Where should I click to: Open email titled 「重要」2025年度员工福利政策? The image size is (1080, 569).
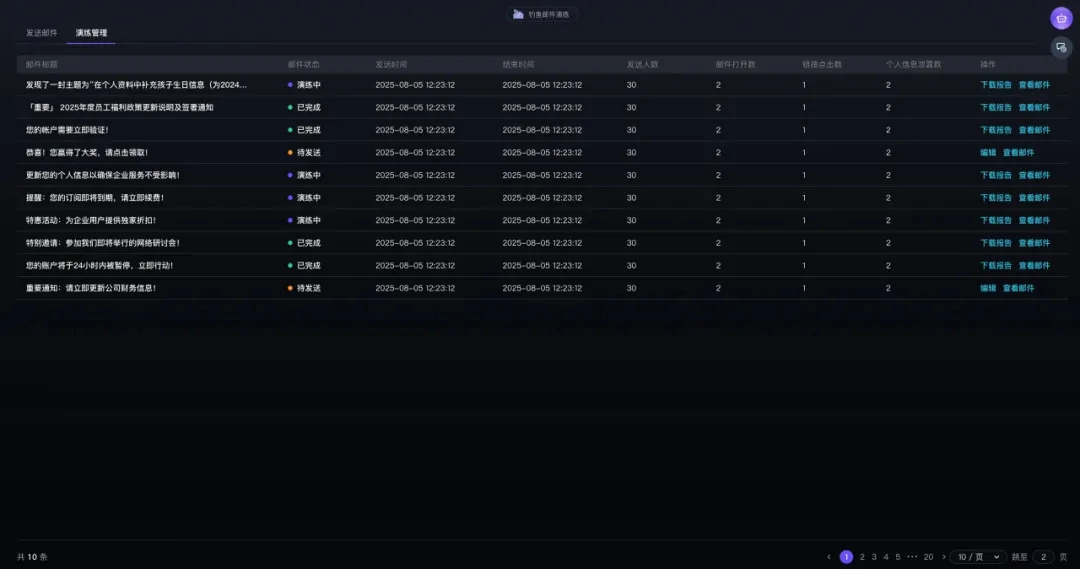point(120,107)
